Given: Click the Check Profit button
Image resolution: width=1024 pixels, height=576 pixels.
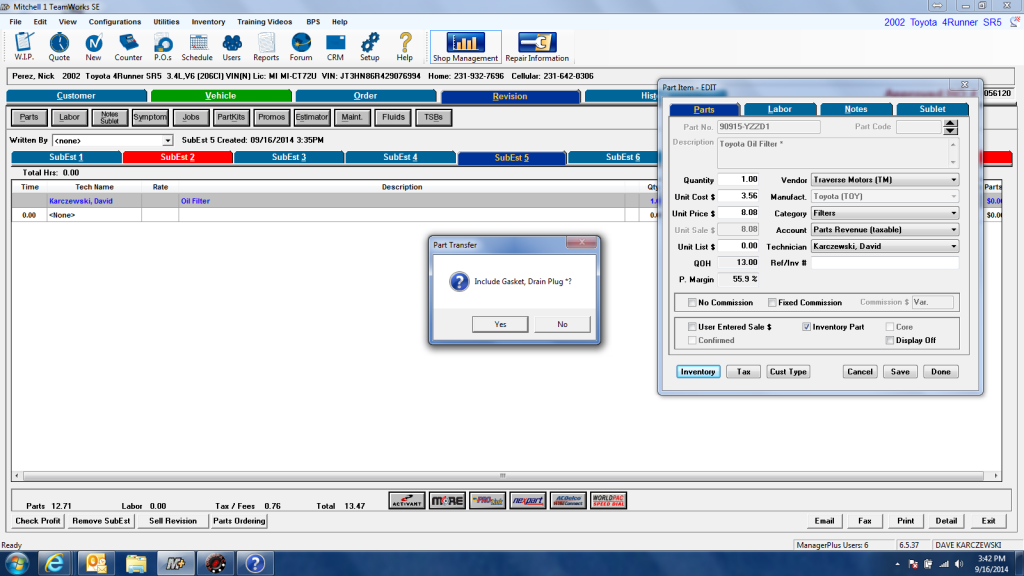Looking at the screenshot, I should click(x=38, y=520).
